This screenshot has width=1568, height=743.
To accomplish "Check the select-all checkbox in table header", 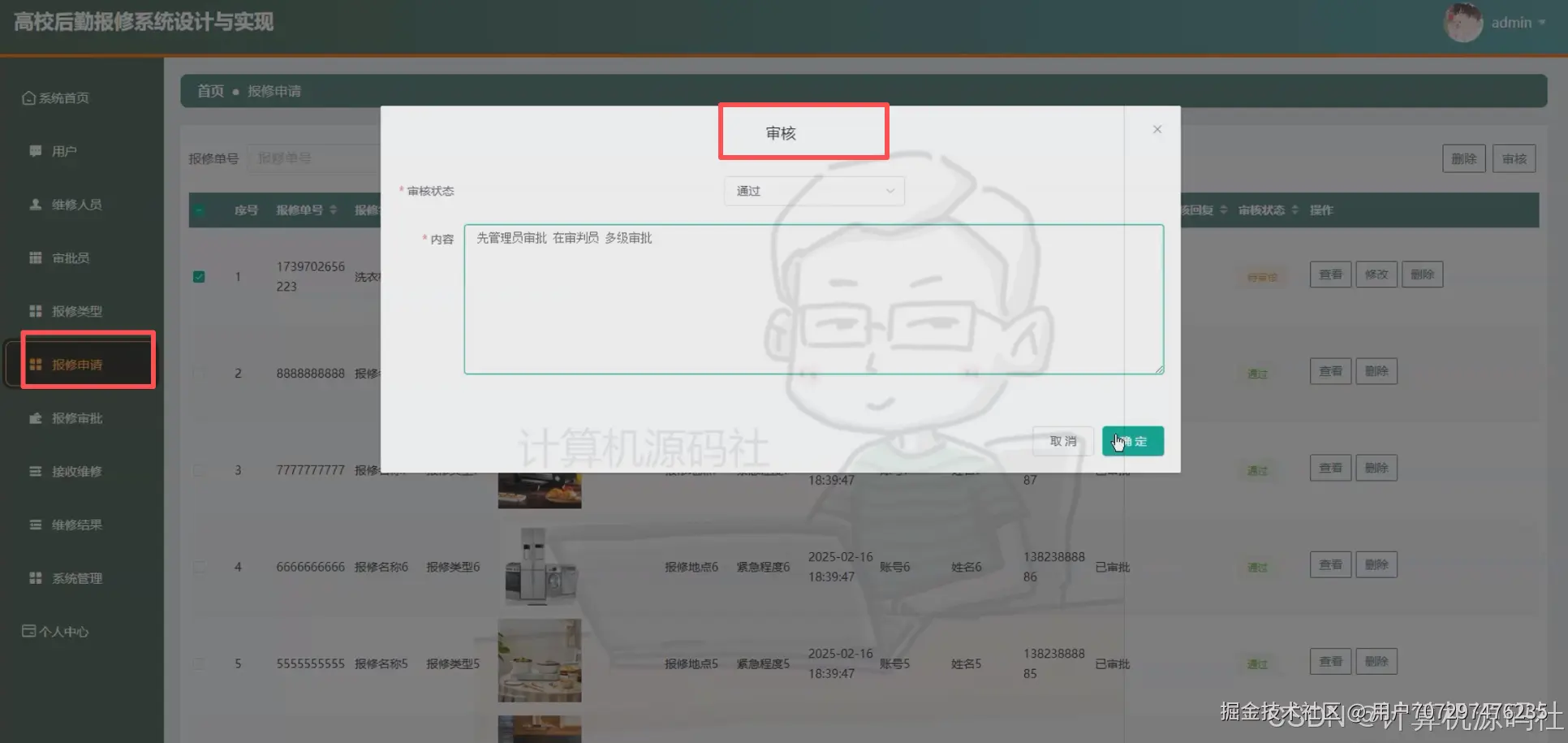I will tap(199, 210).
